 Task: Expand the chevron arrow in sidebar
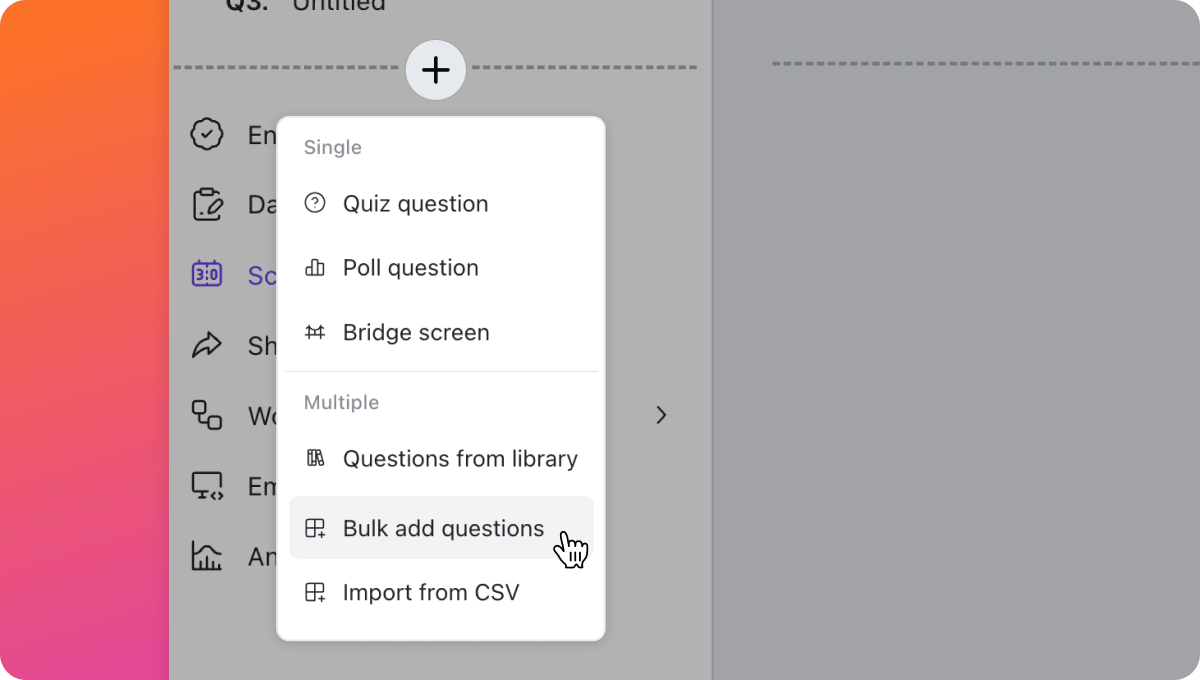tap(661, 414)
